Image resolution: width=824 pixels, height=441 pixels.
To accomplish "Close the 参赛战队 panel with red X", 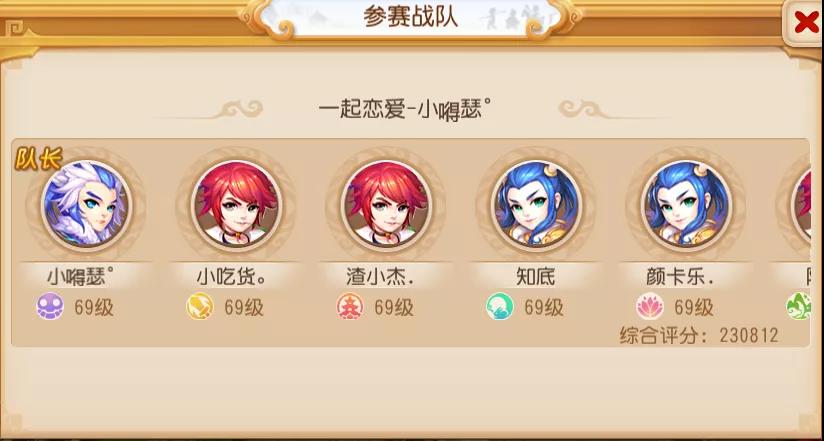I will coord(805,22).
